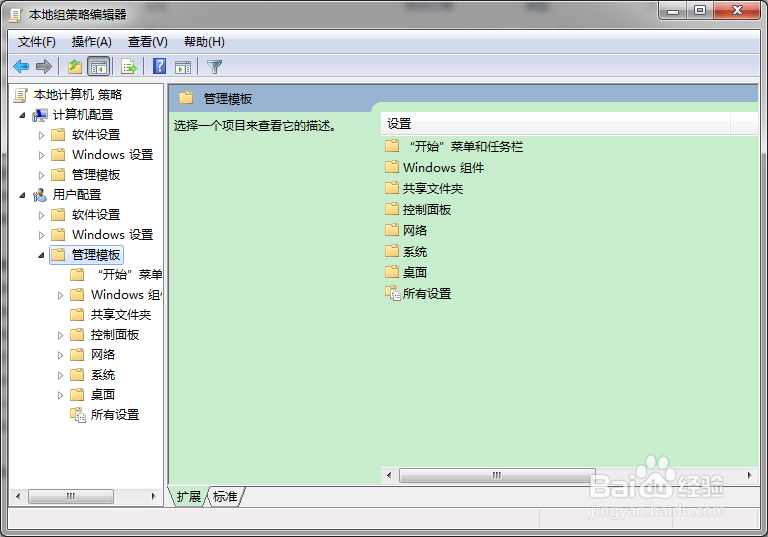Viewport: 768px width, 537px height.
Task: Expand 软件设置 under 计算机配置
Action: click(42, 135)
